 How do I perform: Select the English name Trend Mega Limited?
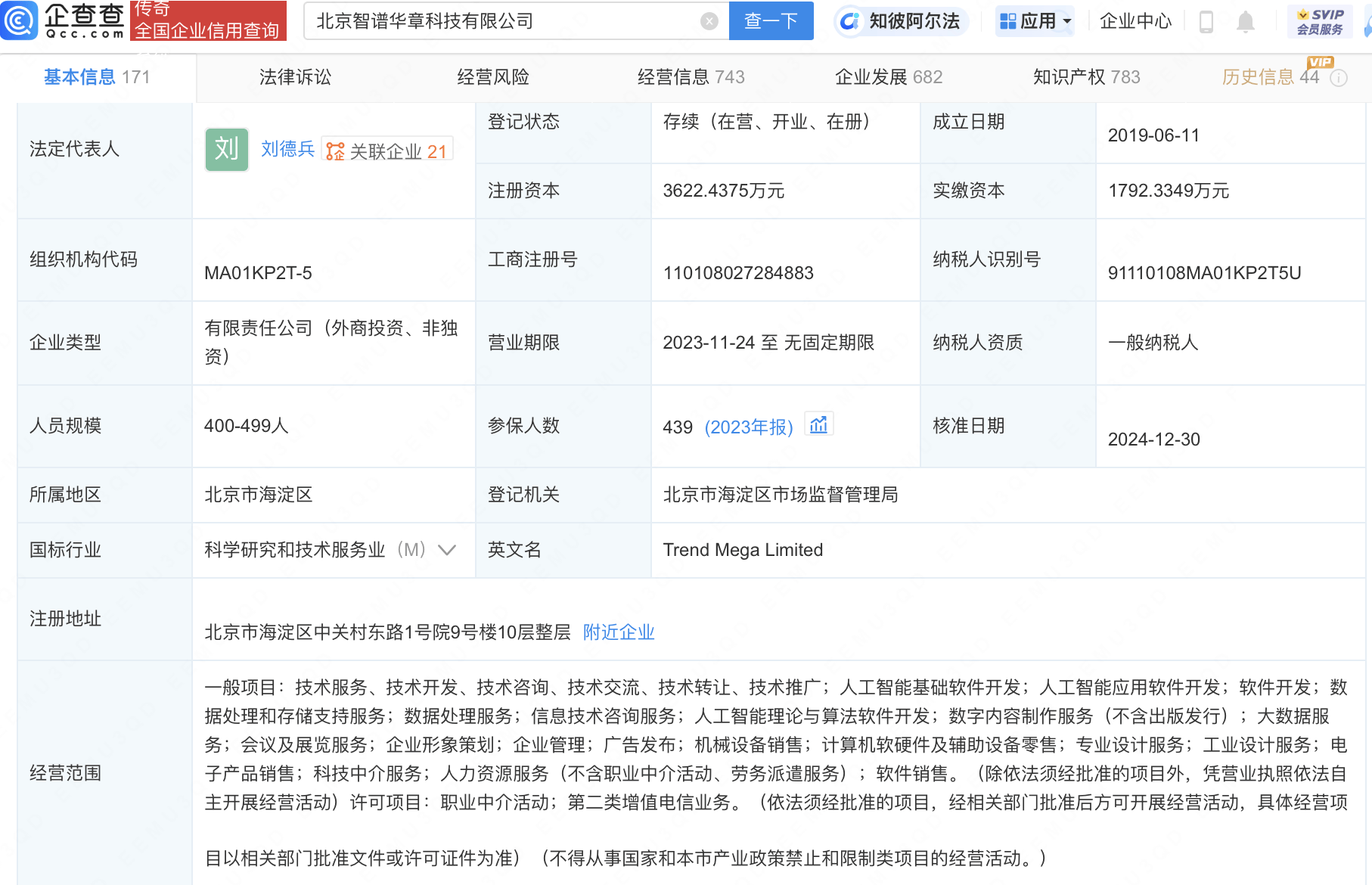point(743,550)
